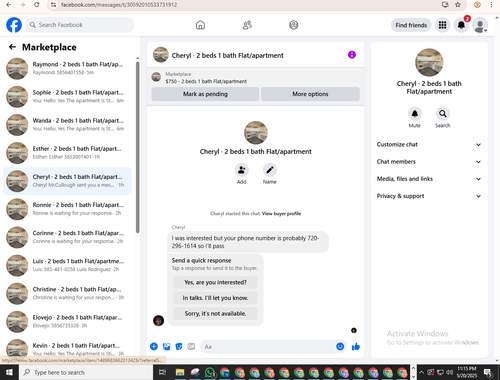This screenshot has width=500, height=380.
Task: Open Task View on the taskbar
Action: (x=162, y=372)
